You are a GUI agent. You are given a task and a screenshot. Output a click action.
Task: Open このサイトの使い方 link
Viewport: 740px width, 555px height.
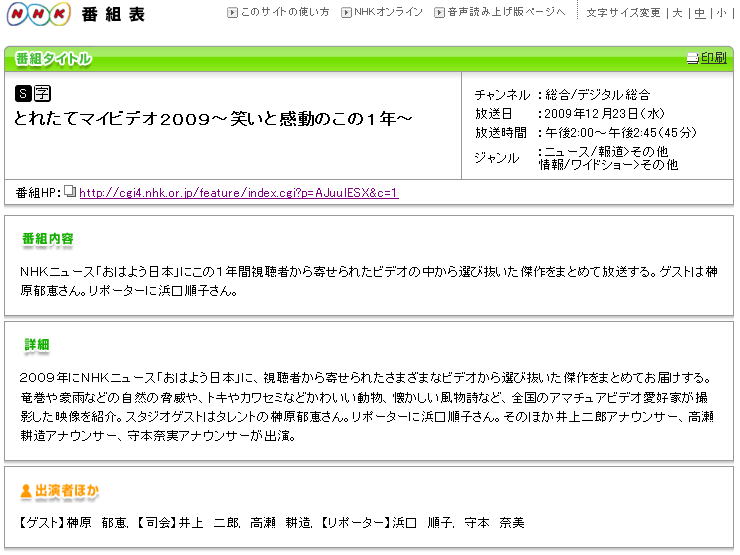(x=285, y=12)
